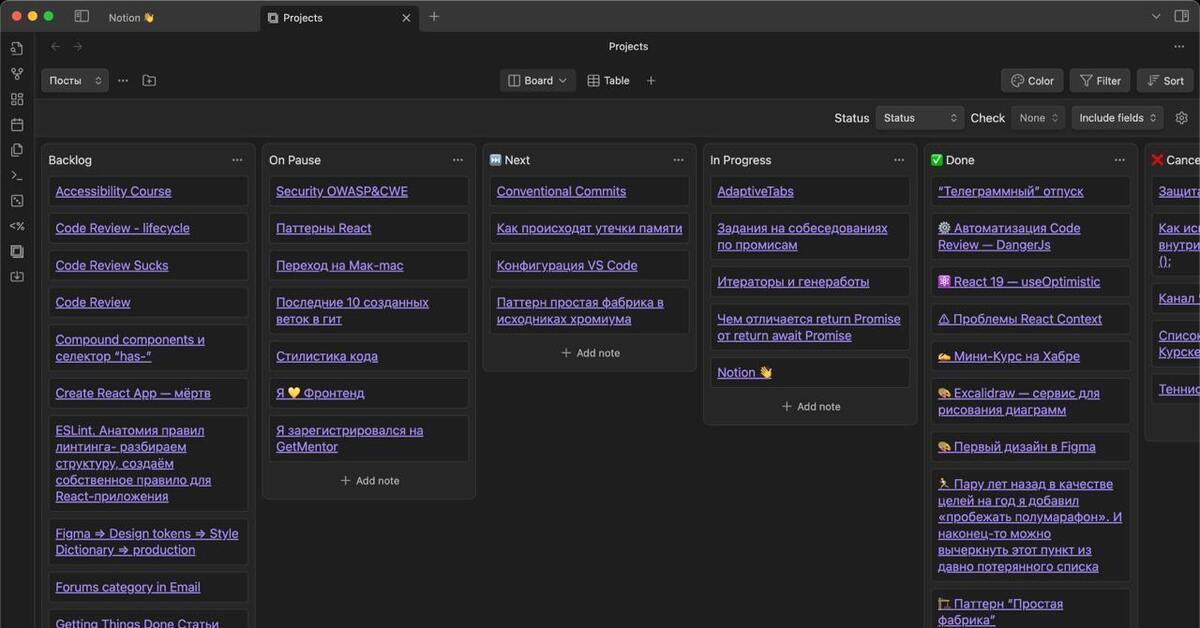The height and width of the screenshot is (628, 1200).
Task: Expand the tab list chevron in the title bar
Action: coord(1156,17)
